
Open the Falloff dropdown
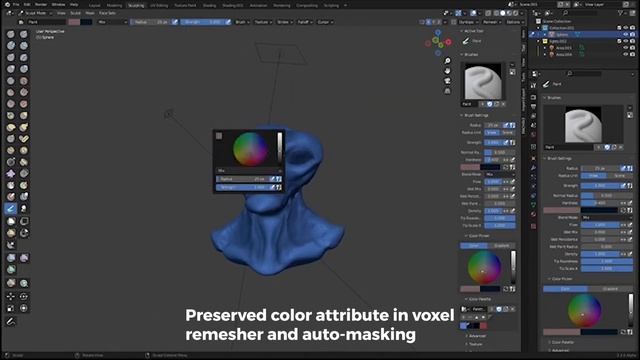(x=304, y=22)
